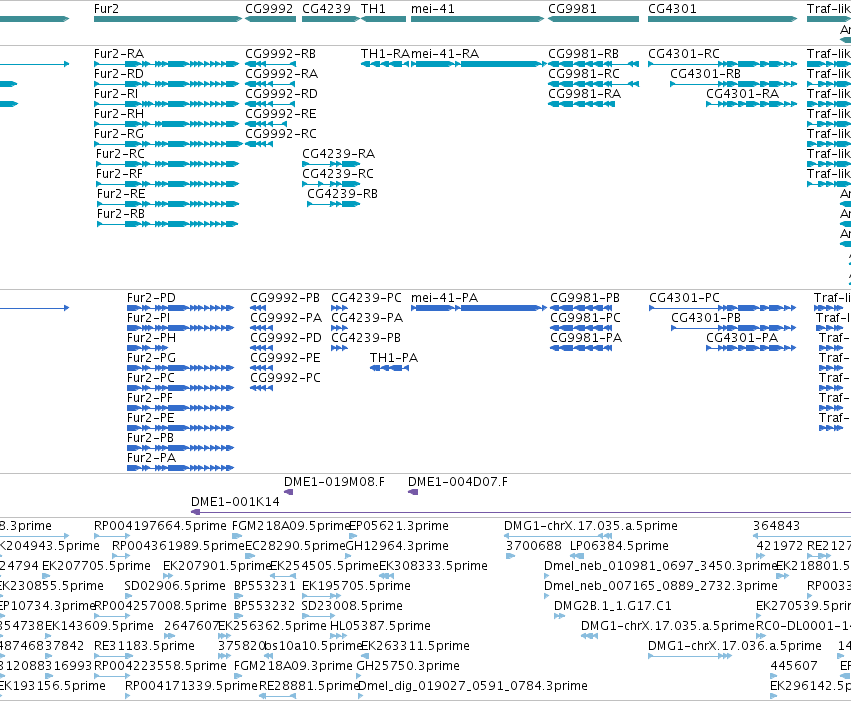The width and height of the screenshot is (851, 701).
Task: Click EST 445607
Action: 774,676
